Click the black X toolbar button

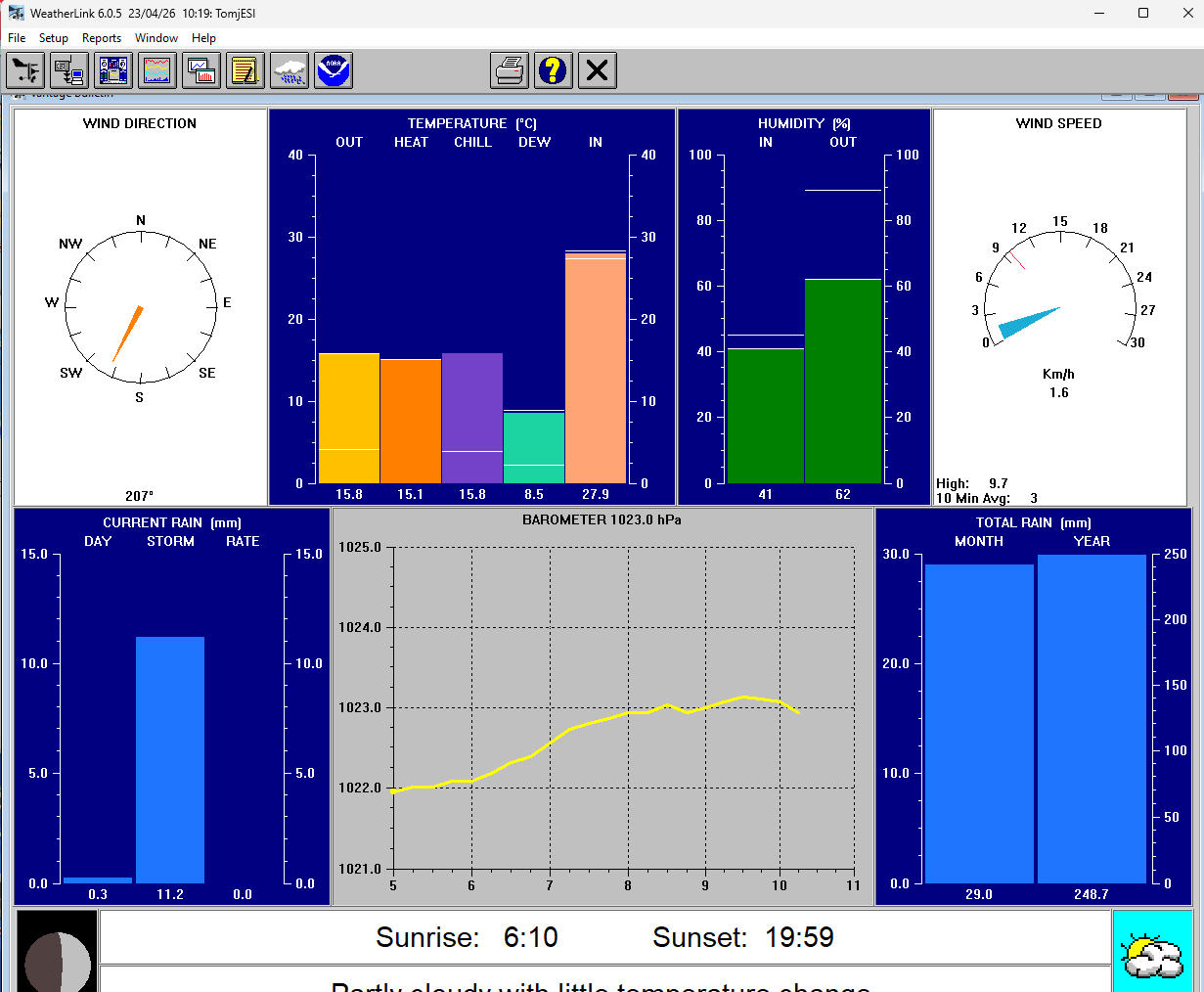point(598,70)
